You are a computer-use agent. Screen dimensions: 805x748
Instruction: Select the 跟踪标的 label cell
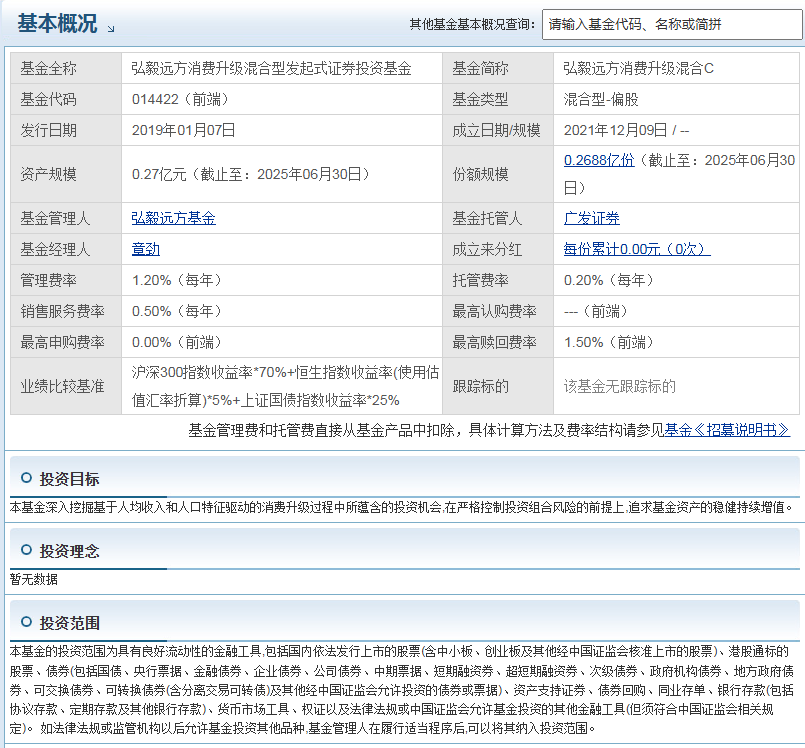[498, 386]
